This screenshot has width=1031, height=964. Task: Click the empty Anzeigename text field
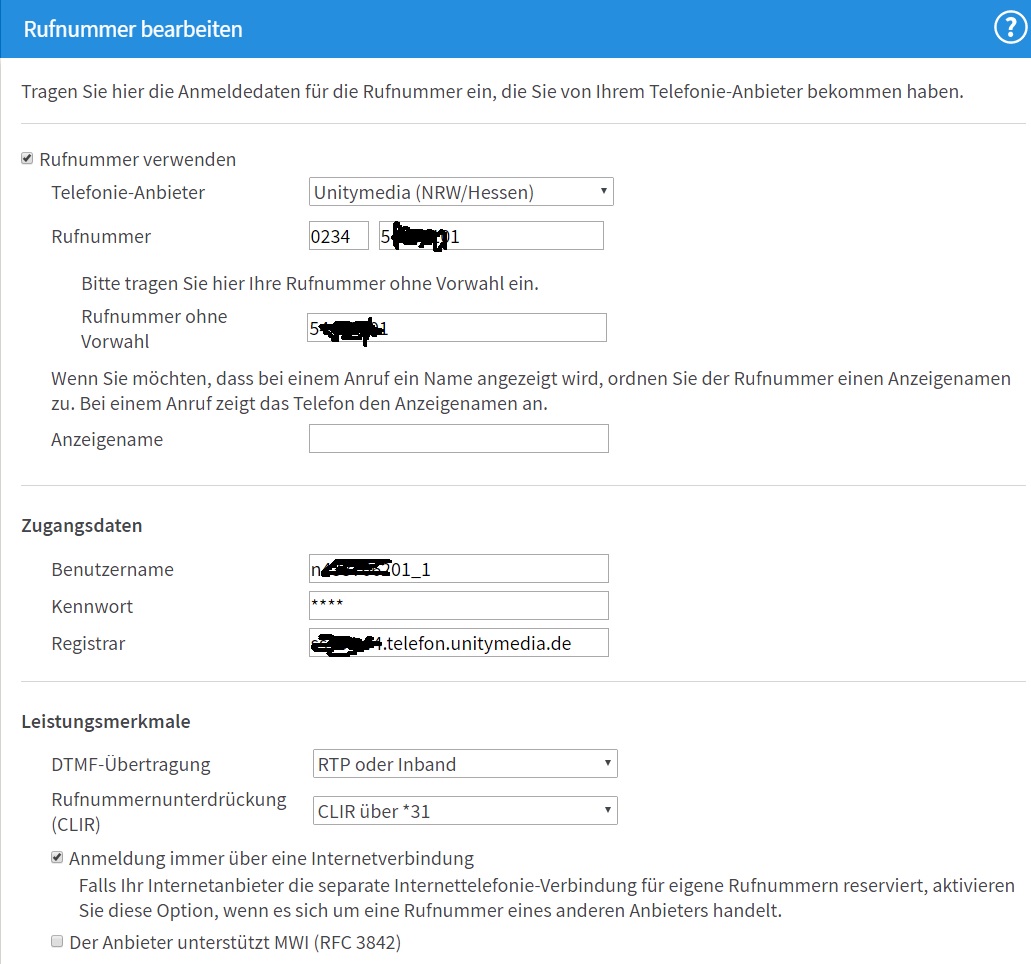458,439
